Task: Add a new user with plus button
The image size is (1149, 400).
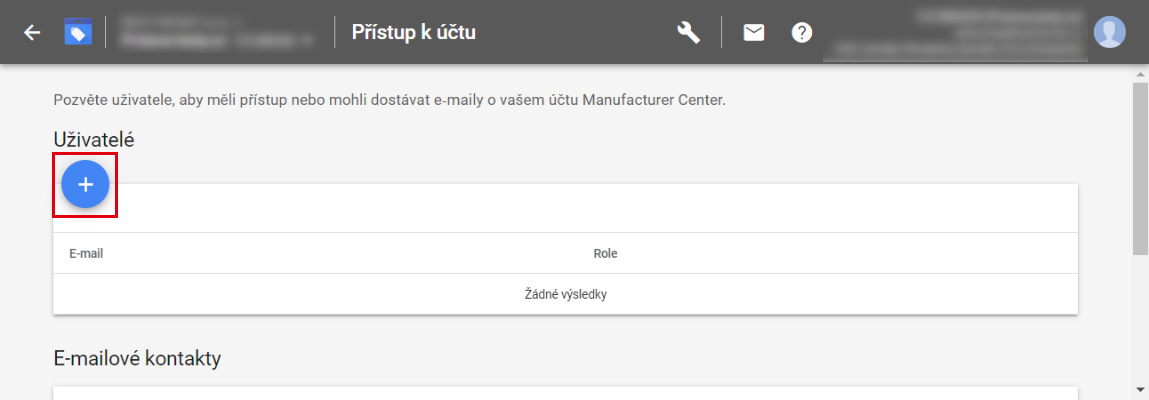Action: coord(86,185)
